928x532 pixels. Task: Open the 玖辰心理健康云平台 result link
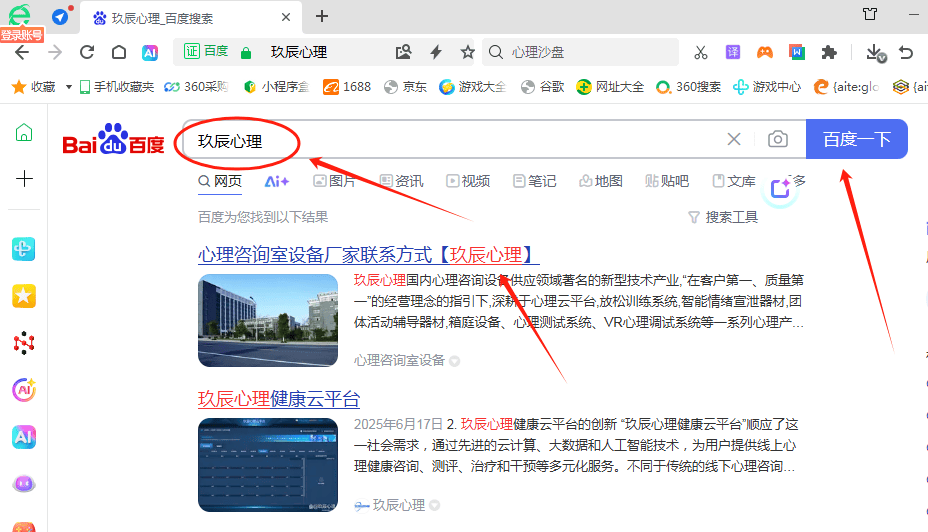click(x=278, y=399)
